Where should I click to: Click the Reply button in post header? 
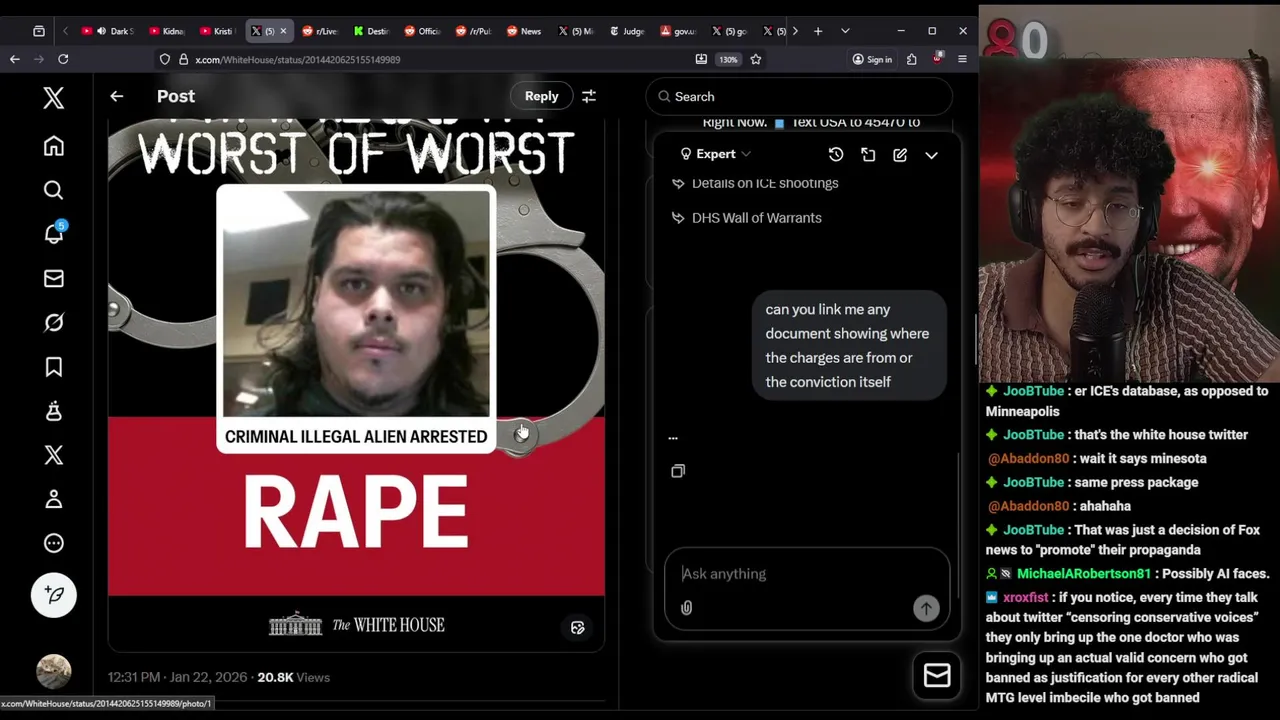click(541, 96)
